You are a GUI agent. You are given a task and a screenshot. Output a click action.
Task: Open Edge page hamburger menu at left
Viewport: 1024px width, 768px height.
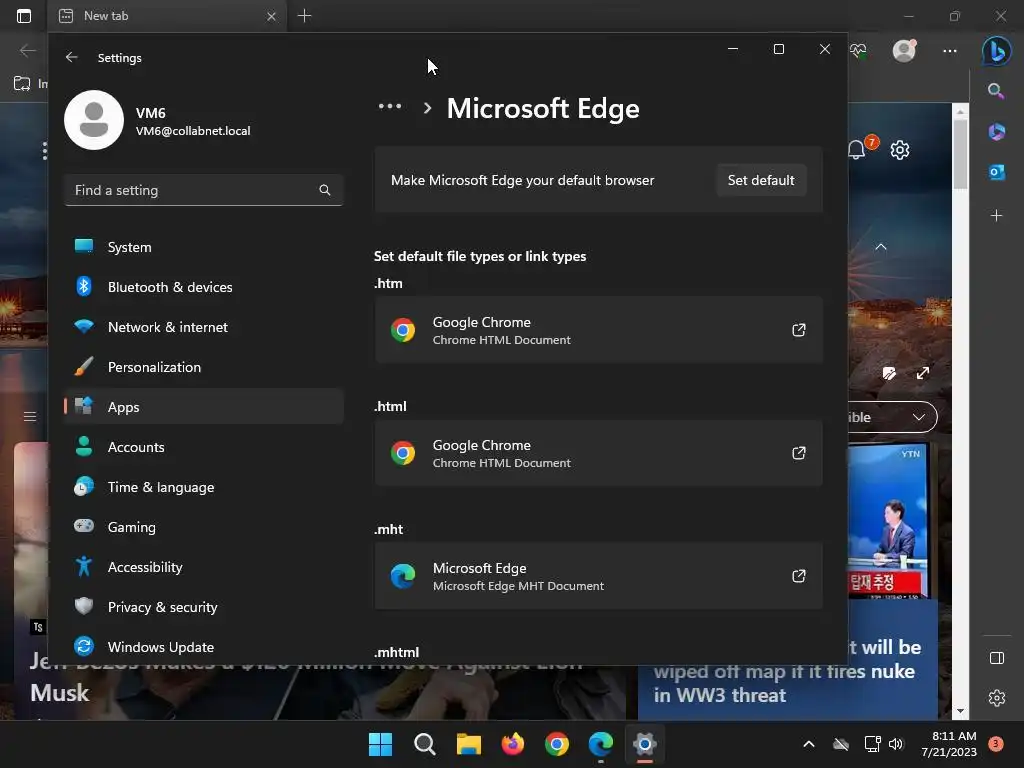30,416
